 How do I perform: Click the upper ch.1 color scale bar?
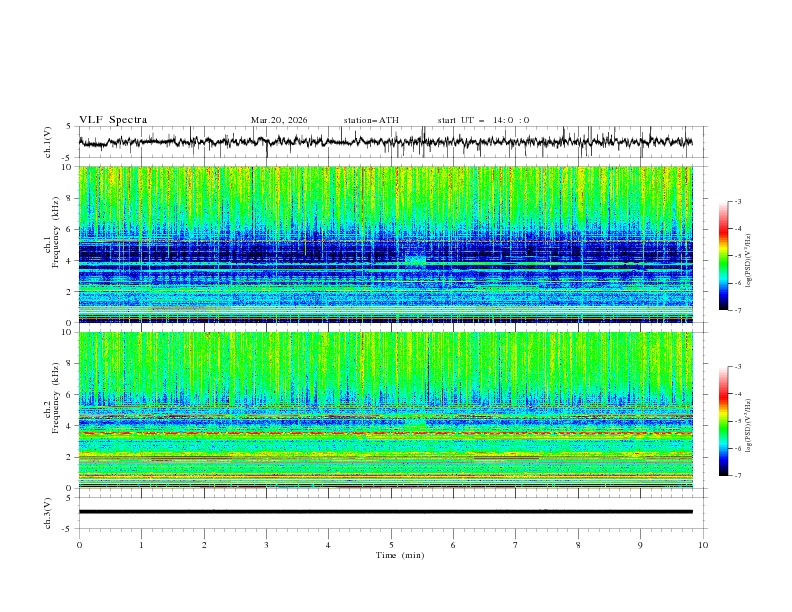click(723, 256)
